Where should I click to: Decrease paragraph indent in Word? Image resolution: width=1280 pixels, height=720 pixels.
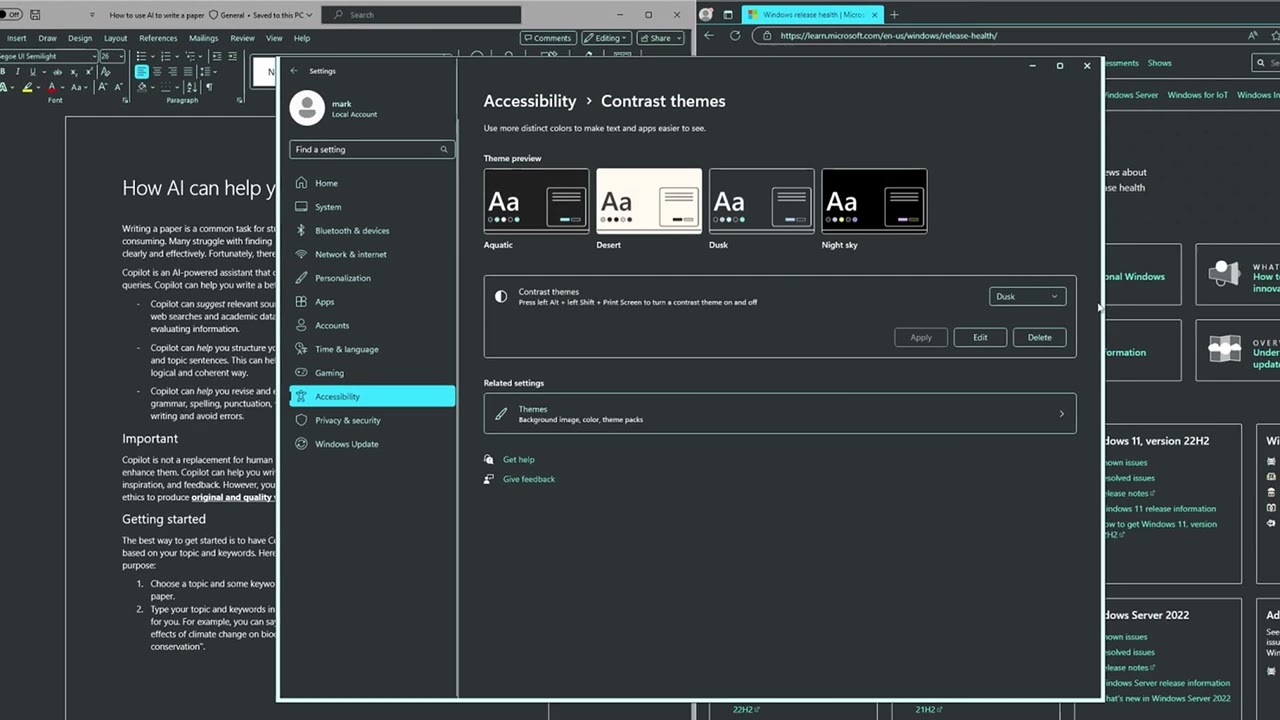point(217,57)
